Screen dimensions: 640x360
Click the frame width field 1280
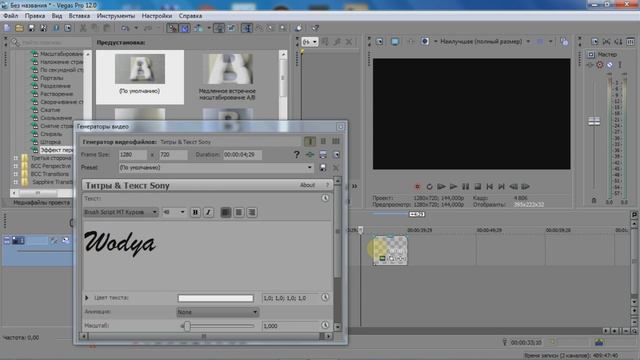[x=133, y=155]
